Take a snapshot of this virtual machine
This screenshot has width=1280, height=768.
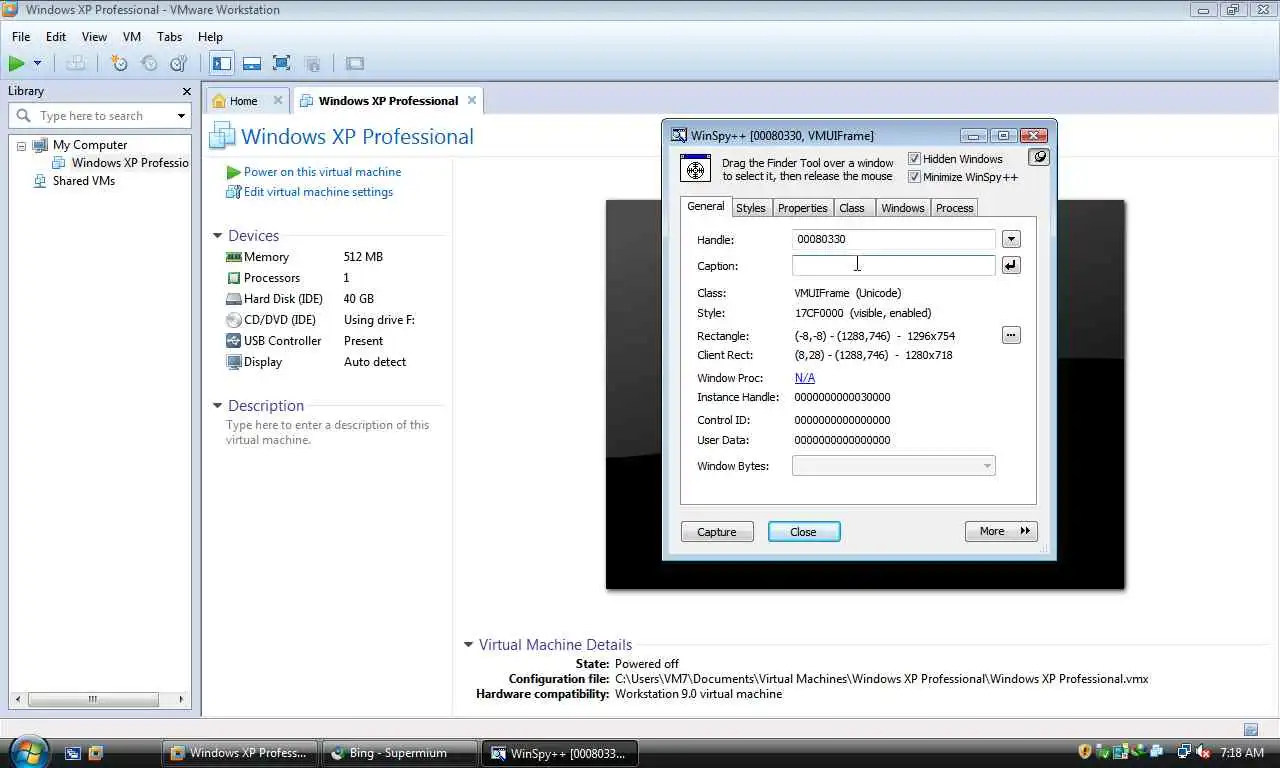point(119,63)
